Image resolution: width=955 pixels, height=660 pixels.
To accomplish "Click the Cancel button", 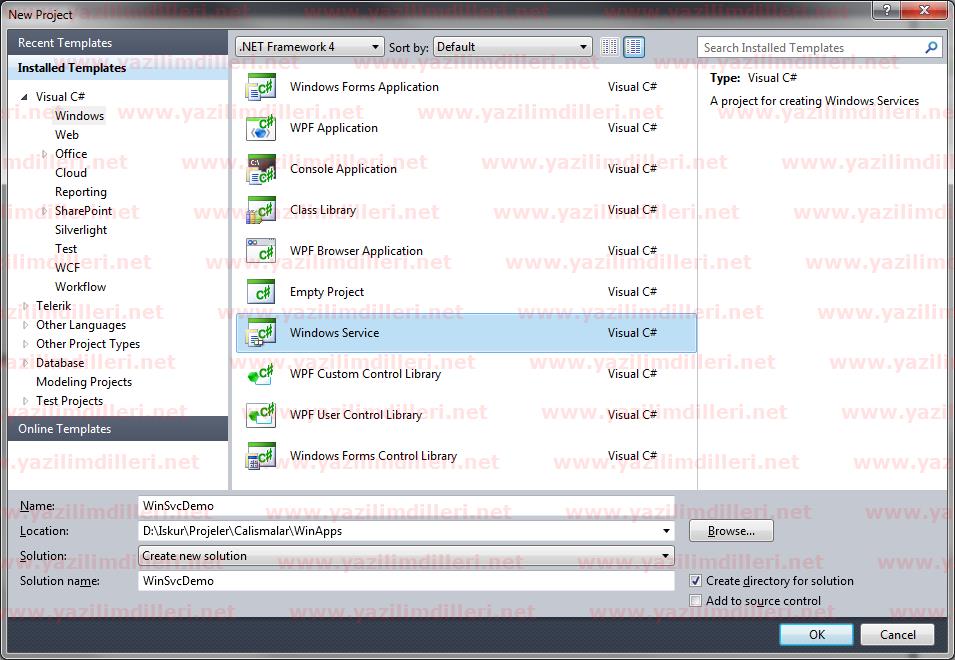I will [897, 634].
